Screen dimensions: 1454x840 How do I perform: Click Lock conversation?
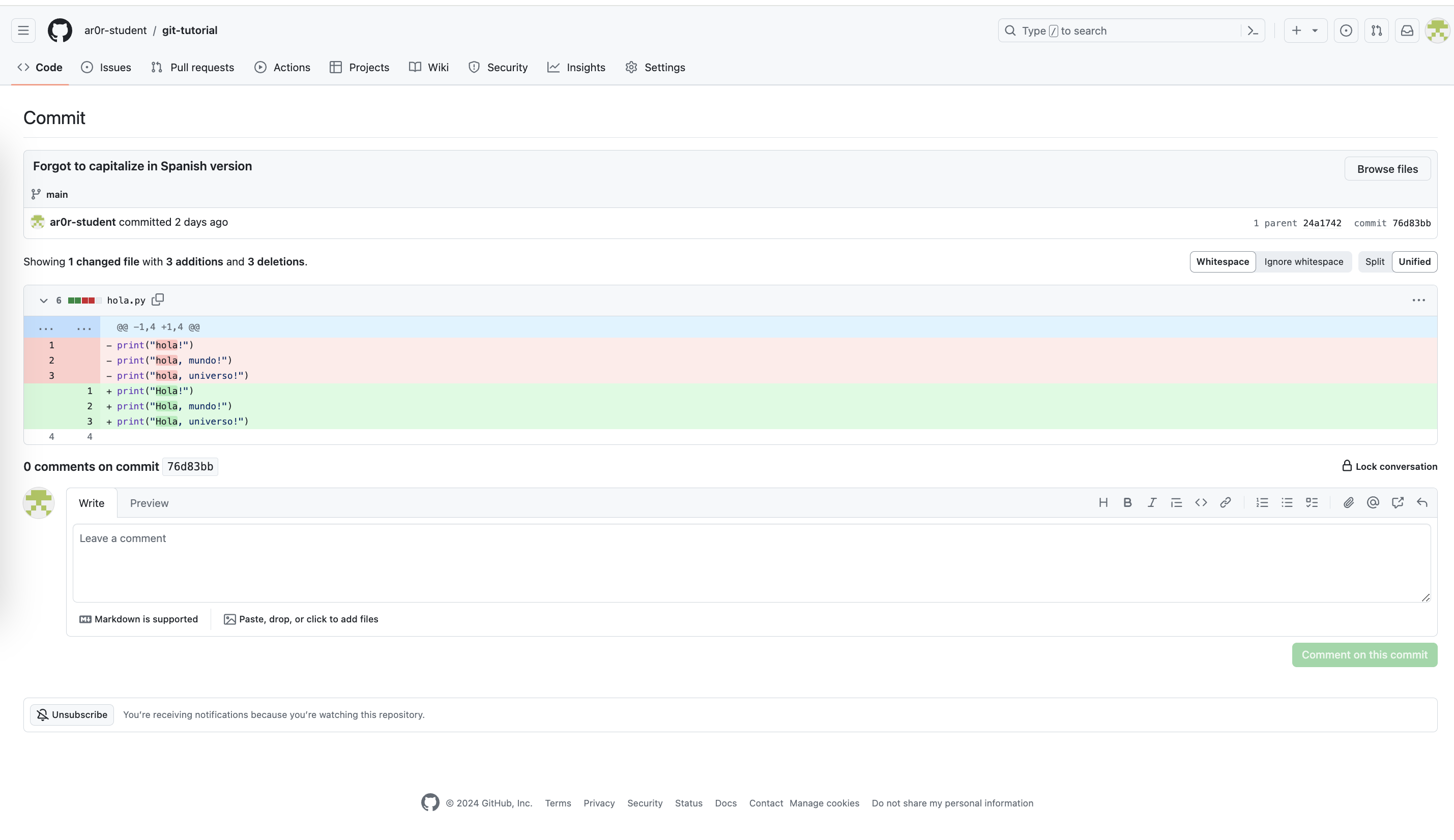pyautogui.click(x=1389, y=466)
